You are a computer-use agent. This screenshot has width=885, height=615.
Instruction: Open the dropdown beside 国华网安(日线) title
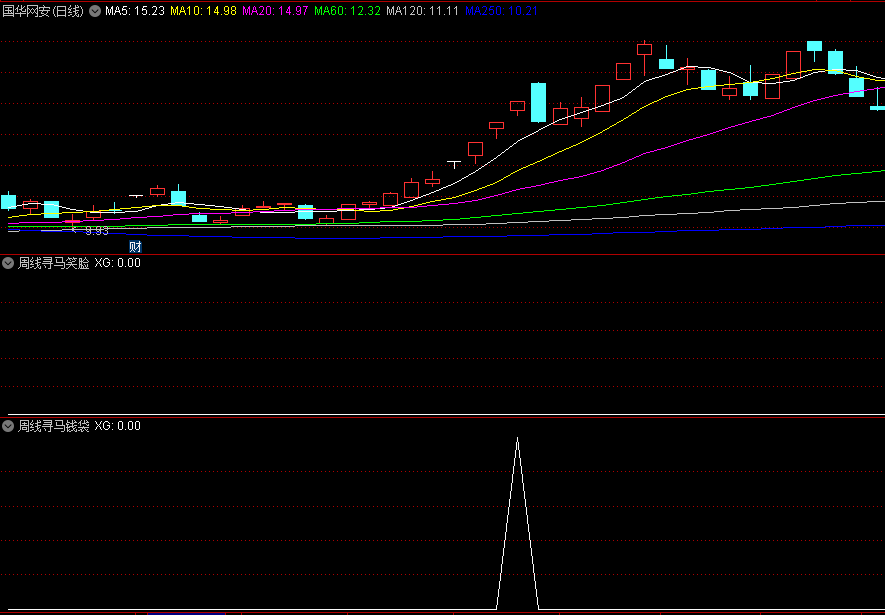95,11
